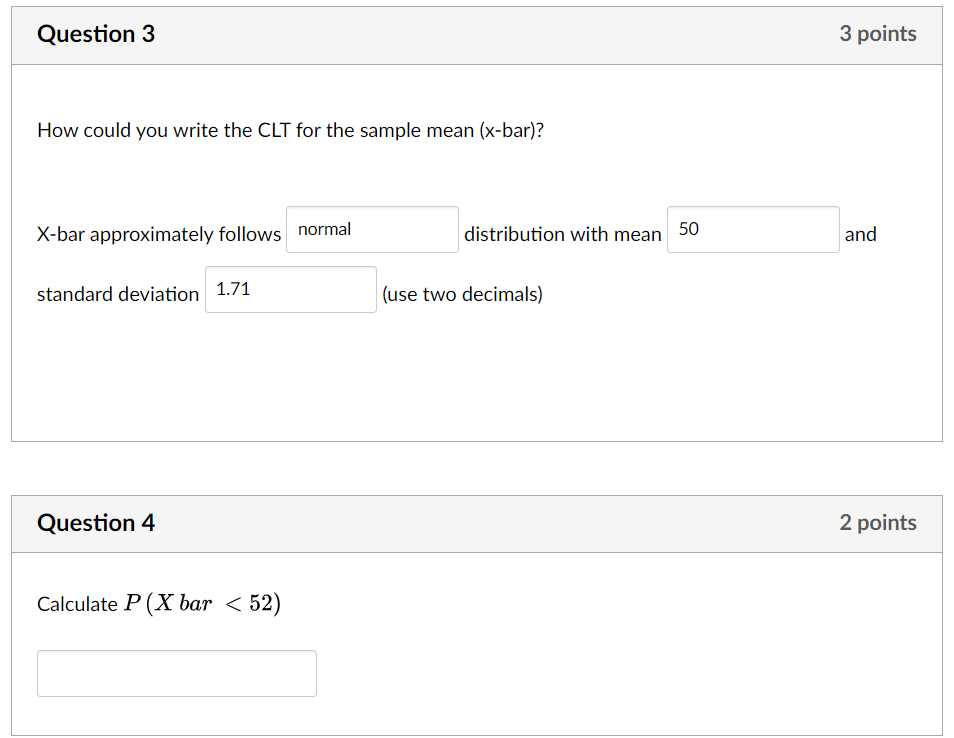Click the P(X bar < 52) formula

point(202,604)
